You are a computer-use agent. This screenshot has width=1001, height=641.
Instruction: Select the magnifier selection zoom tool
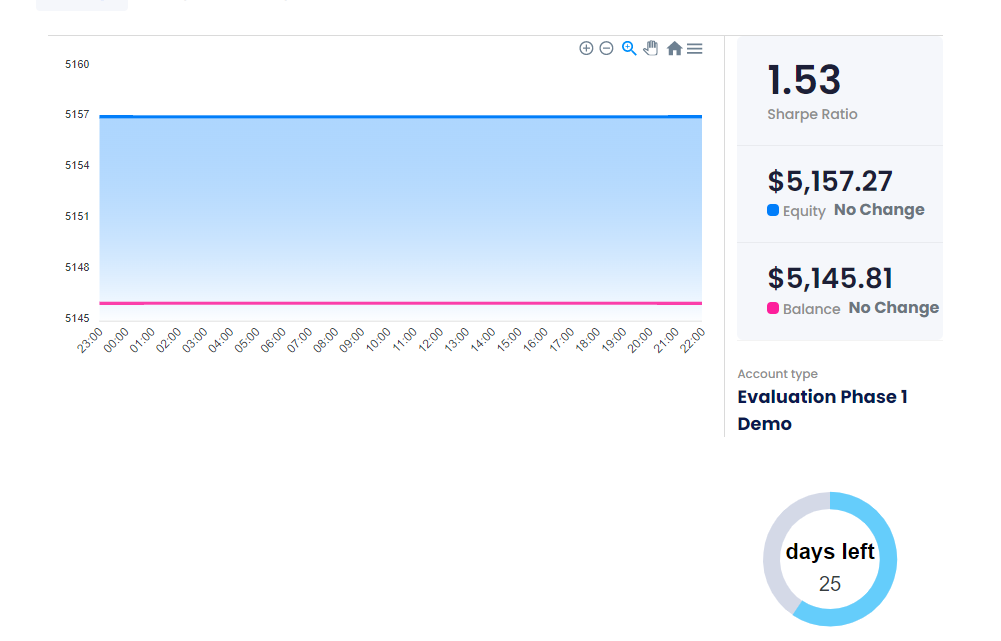pyautogui.click(x=629, y=49)
